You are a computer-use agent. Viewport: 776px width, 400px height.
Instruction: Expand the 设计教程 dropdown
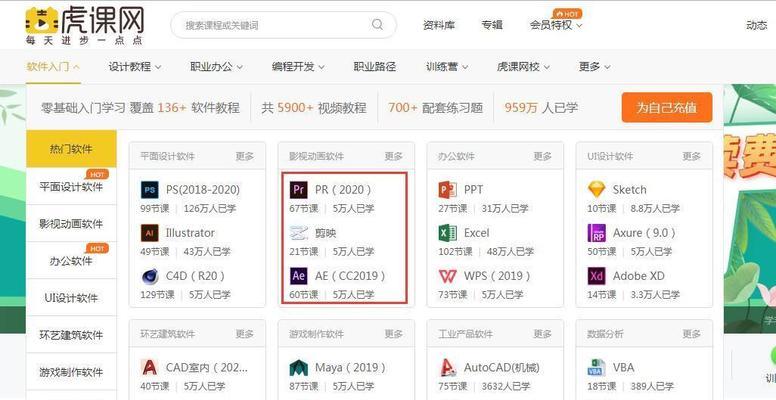(135, 66)
